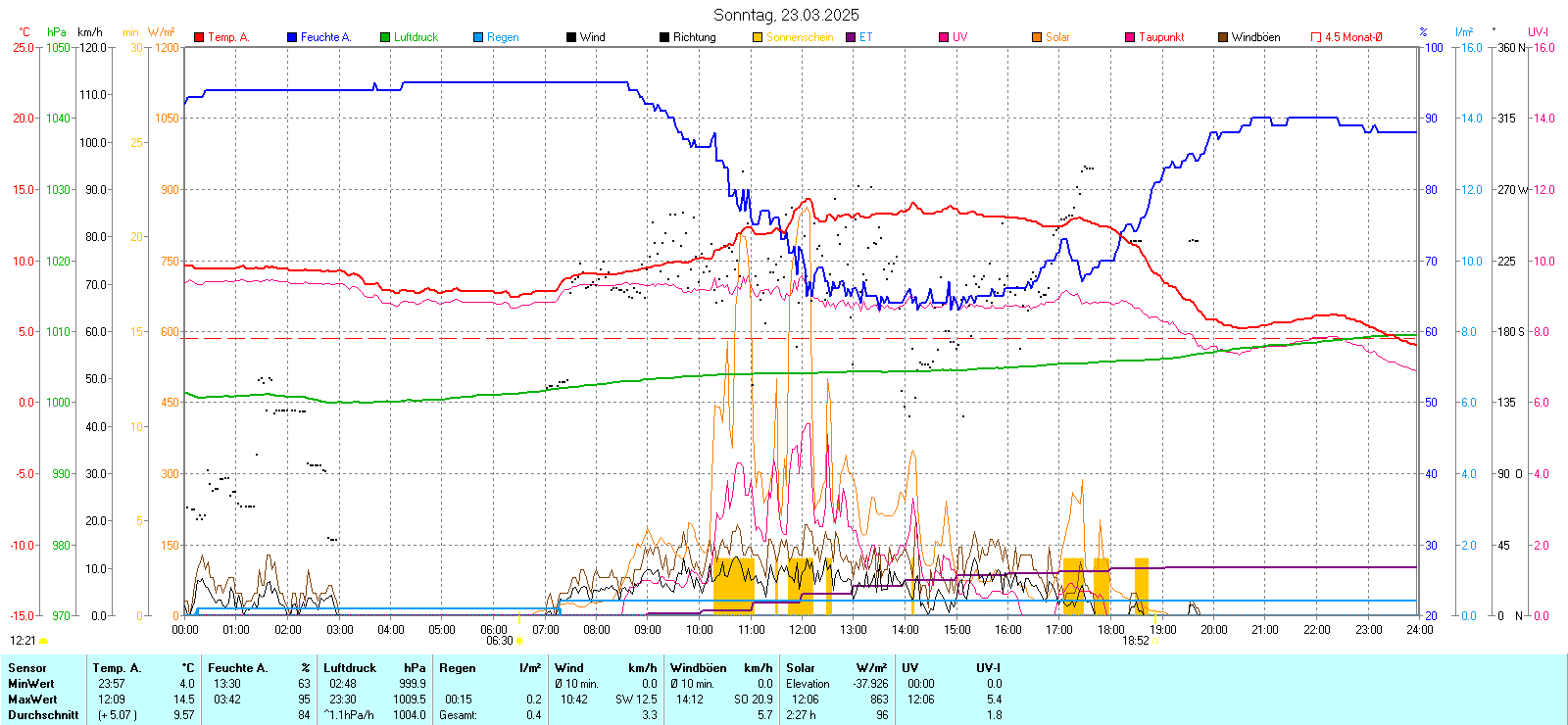Click the sun icon next to 12:21
The image size is (1568, 725).
[x=43, y=641]
